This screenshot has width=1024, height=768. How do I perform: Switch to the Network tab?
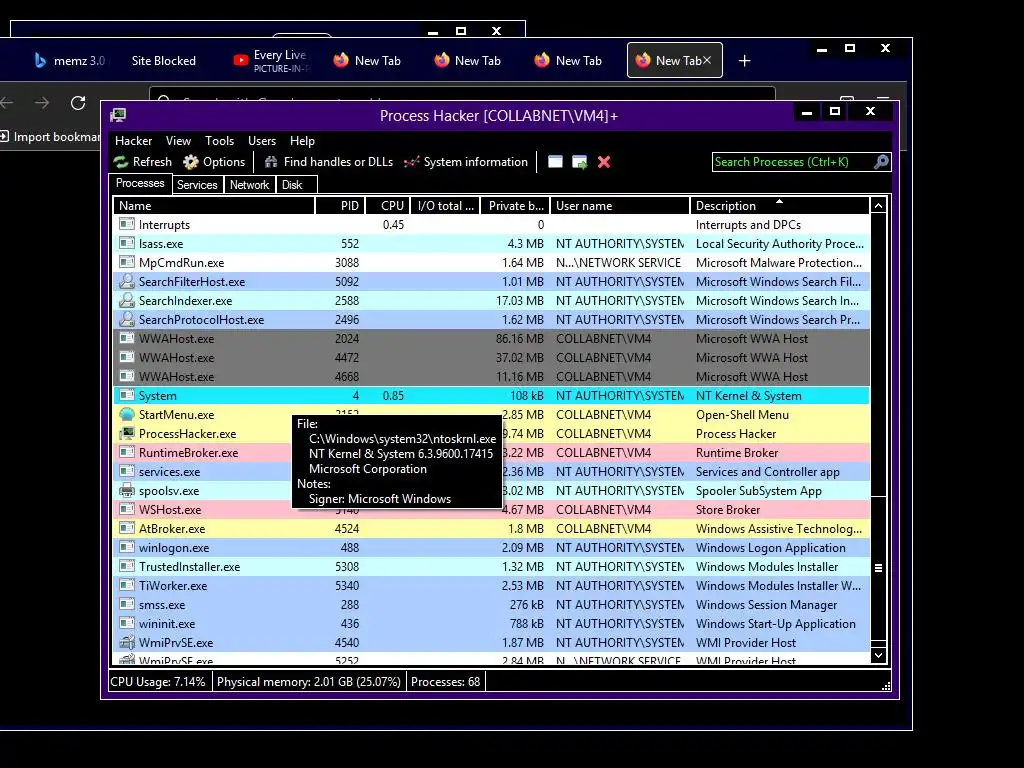249,185
